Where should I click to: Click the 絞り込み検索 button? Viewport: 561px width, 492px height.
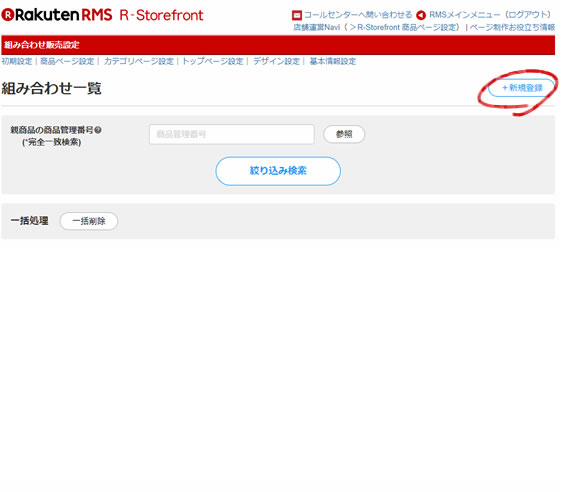point(278,171)
